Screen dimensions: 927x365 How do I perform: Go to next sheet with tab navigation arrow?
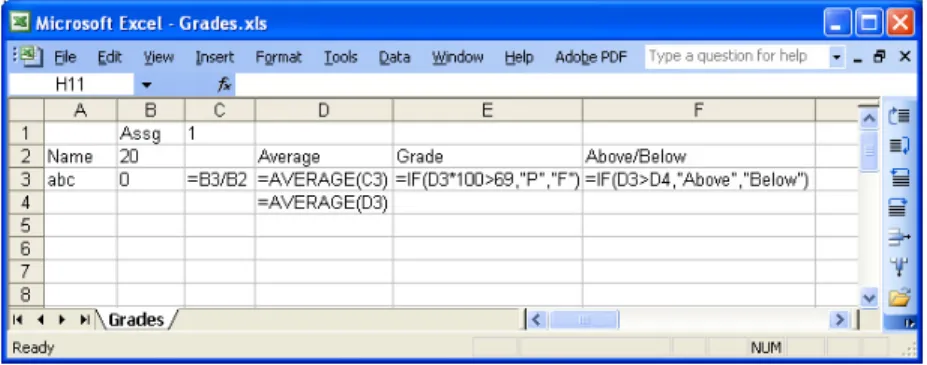pyautogui.click(x=61, y=320)
